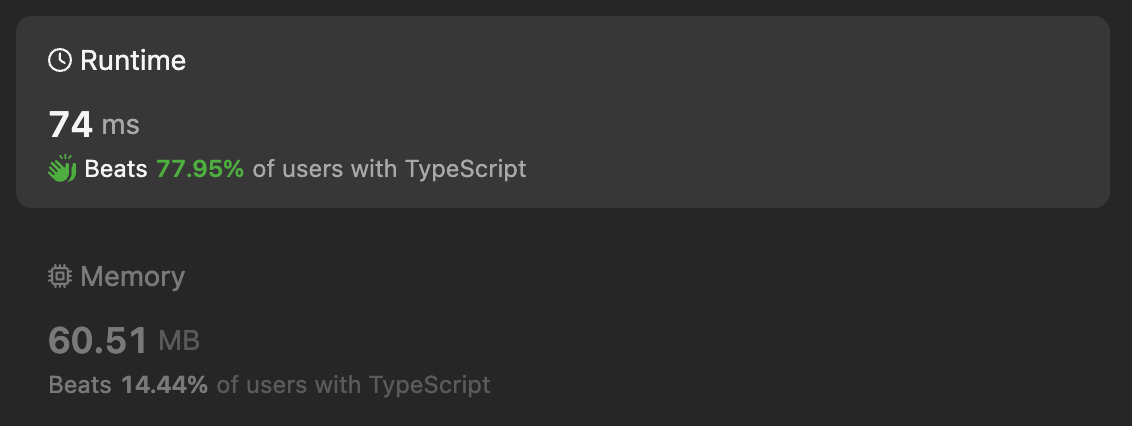The height and width of the screenshot is (426, 1132).
Task: Click "Beats" text in the Memory section
Action: [80, 384]
